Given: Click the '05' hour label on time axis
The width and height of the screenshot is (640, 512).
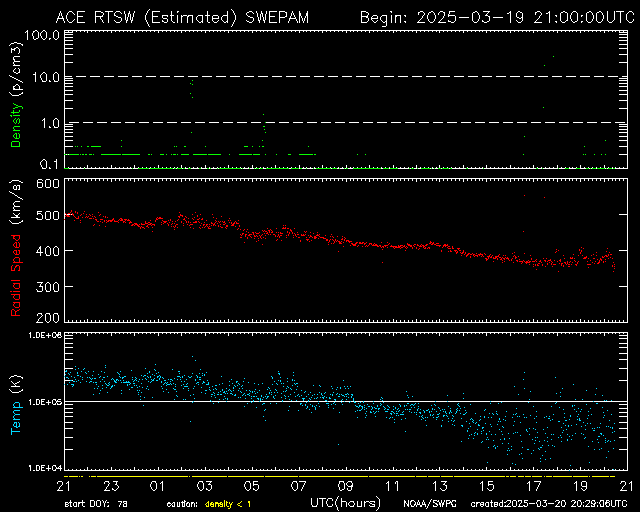Looking at the screenshot, I should (x=251, y=486).
